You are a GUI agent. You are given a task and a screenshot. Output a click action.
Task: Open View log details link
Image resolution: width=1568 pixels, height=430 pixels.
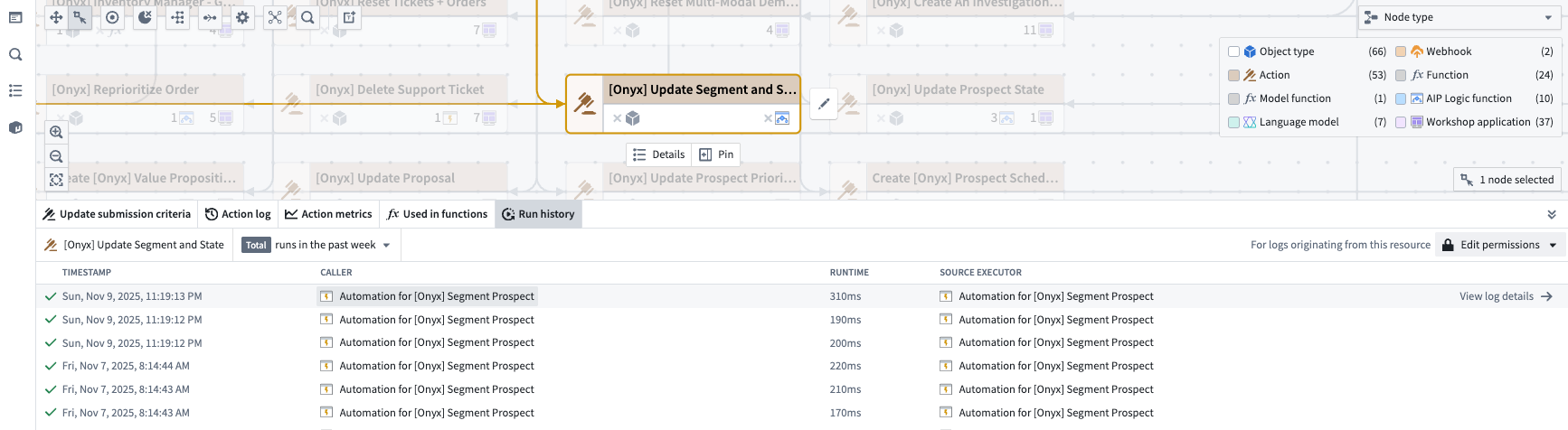pos(1505,296)
